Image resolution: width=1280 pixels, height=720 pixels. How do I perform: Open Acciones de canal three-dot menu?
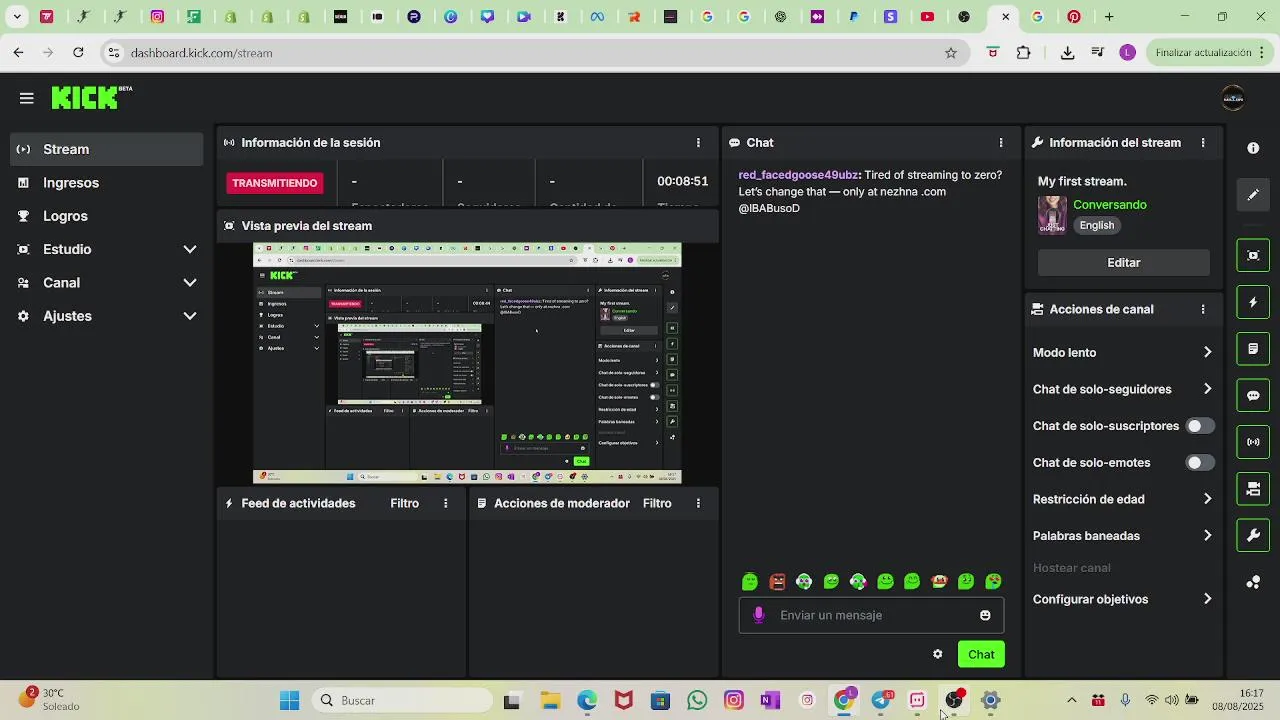(1203, 310)
